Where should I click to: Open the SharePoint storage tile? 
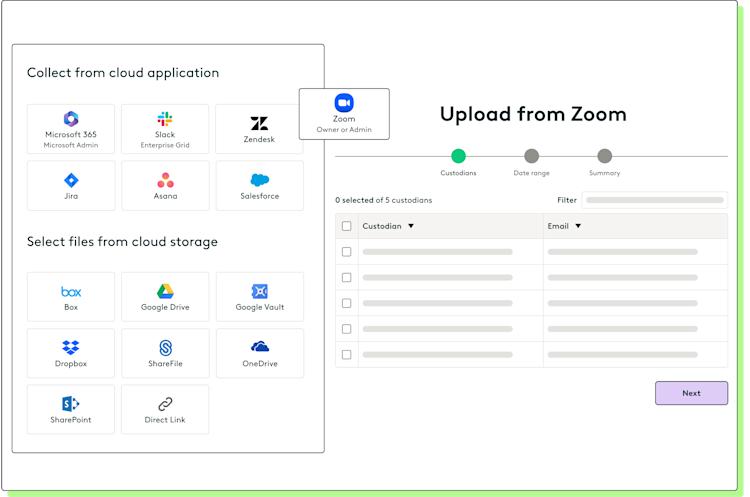[x=71, y=409]
